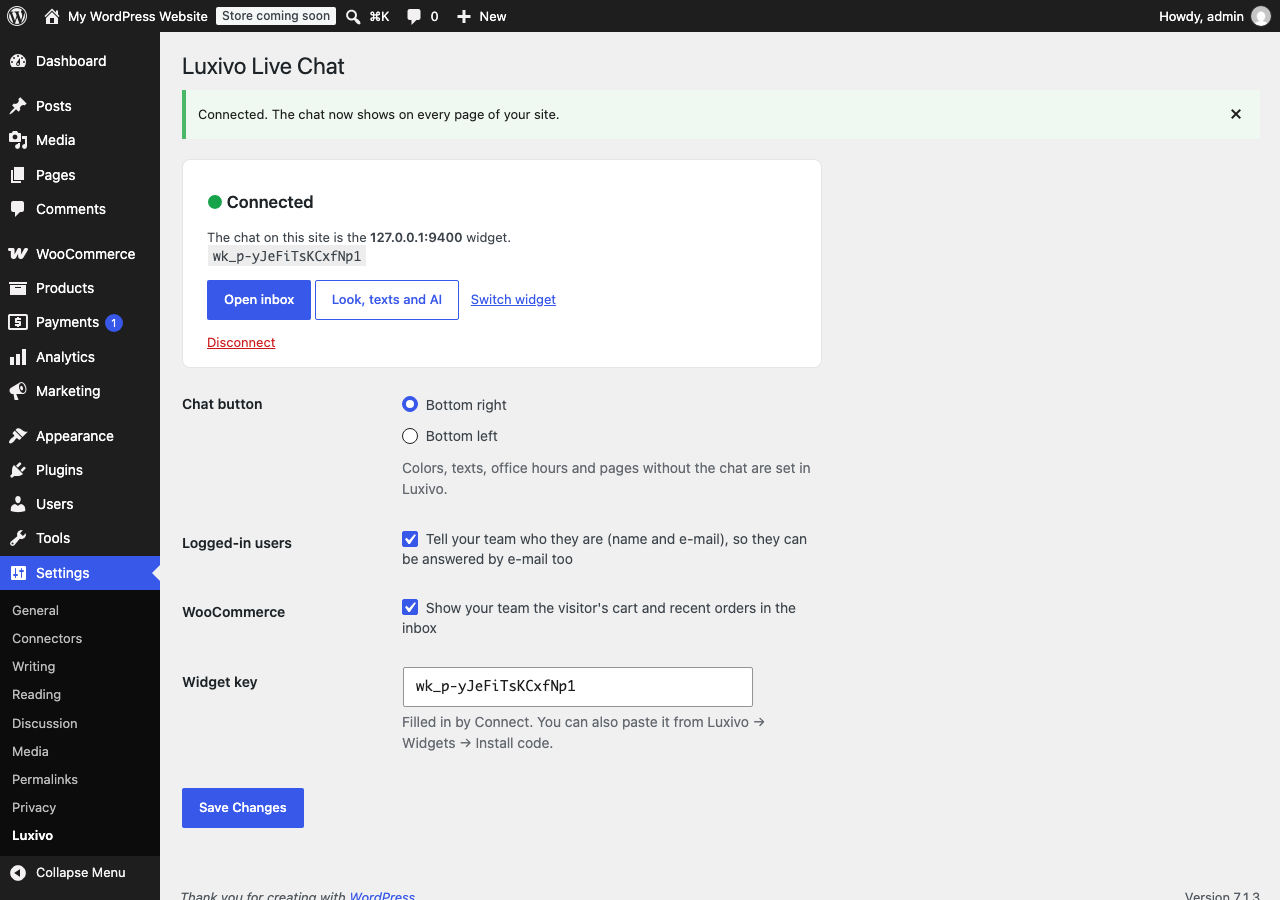
Task: Click the admin avatar icon
Action: coord(1261,16)
